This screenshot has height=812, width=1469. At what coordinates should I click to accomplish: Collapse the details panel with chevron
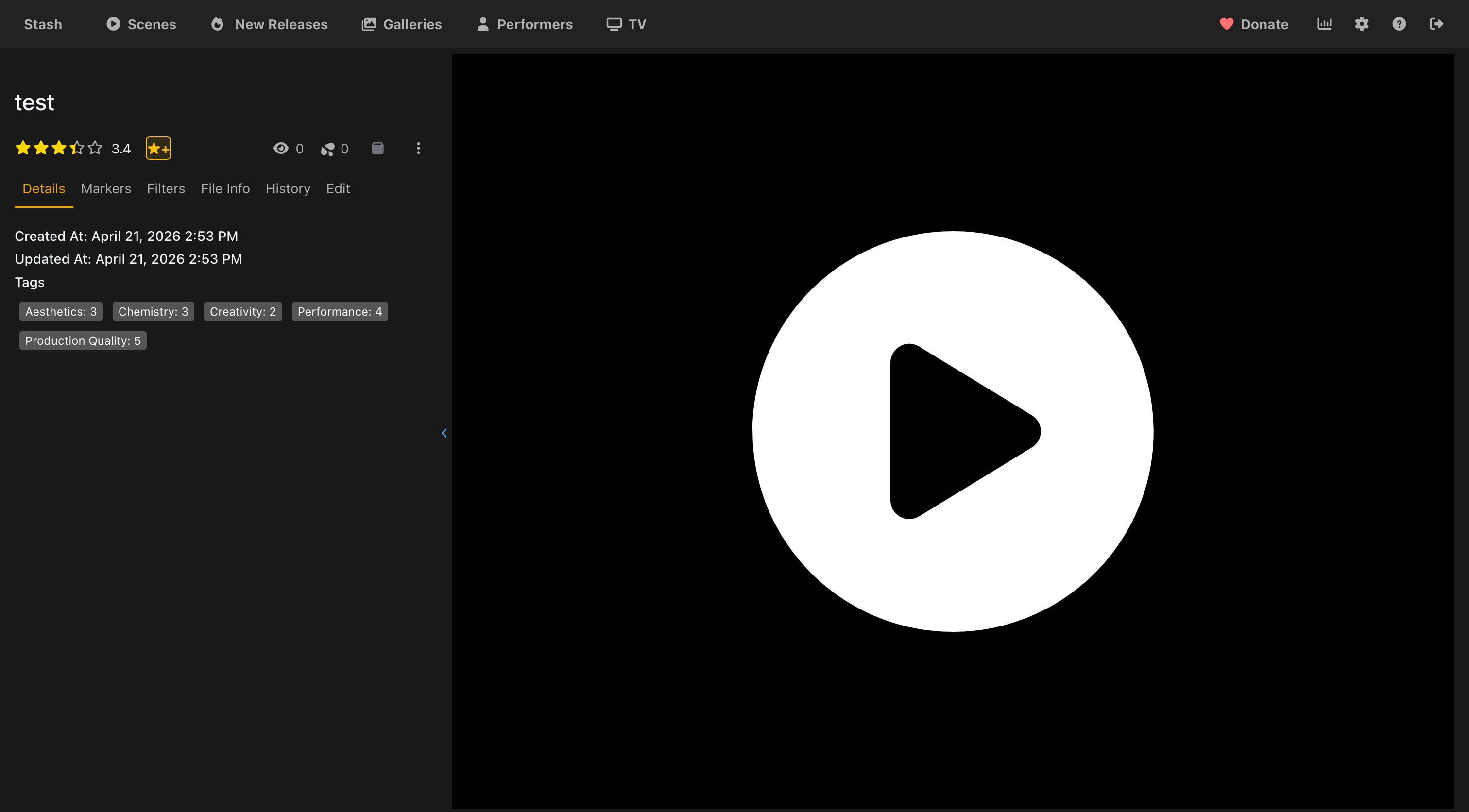tap(444, 433)
